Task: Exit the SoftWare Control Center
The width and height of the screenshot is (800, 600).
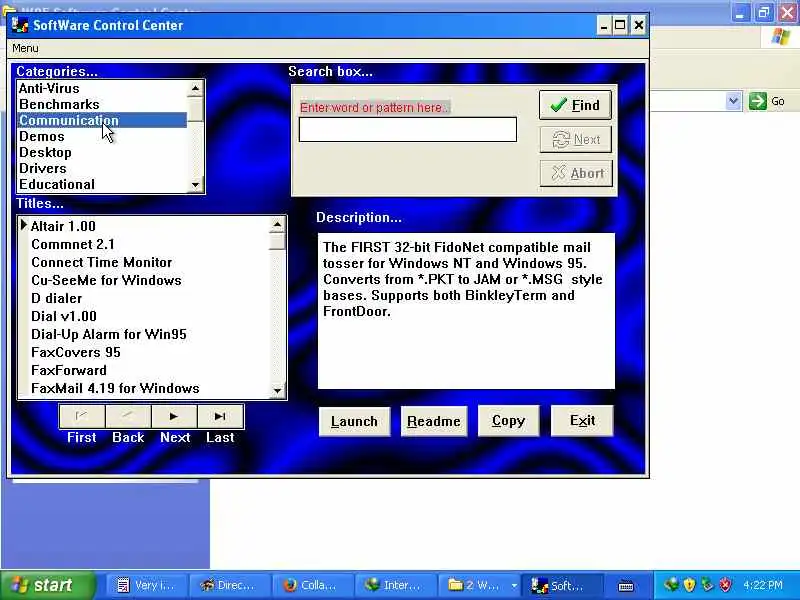Action: (x=582, y=421)
